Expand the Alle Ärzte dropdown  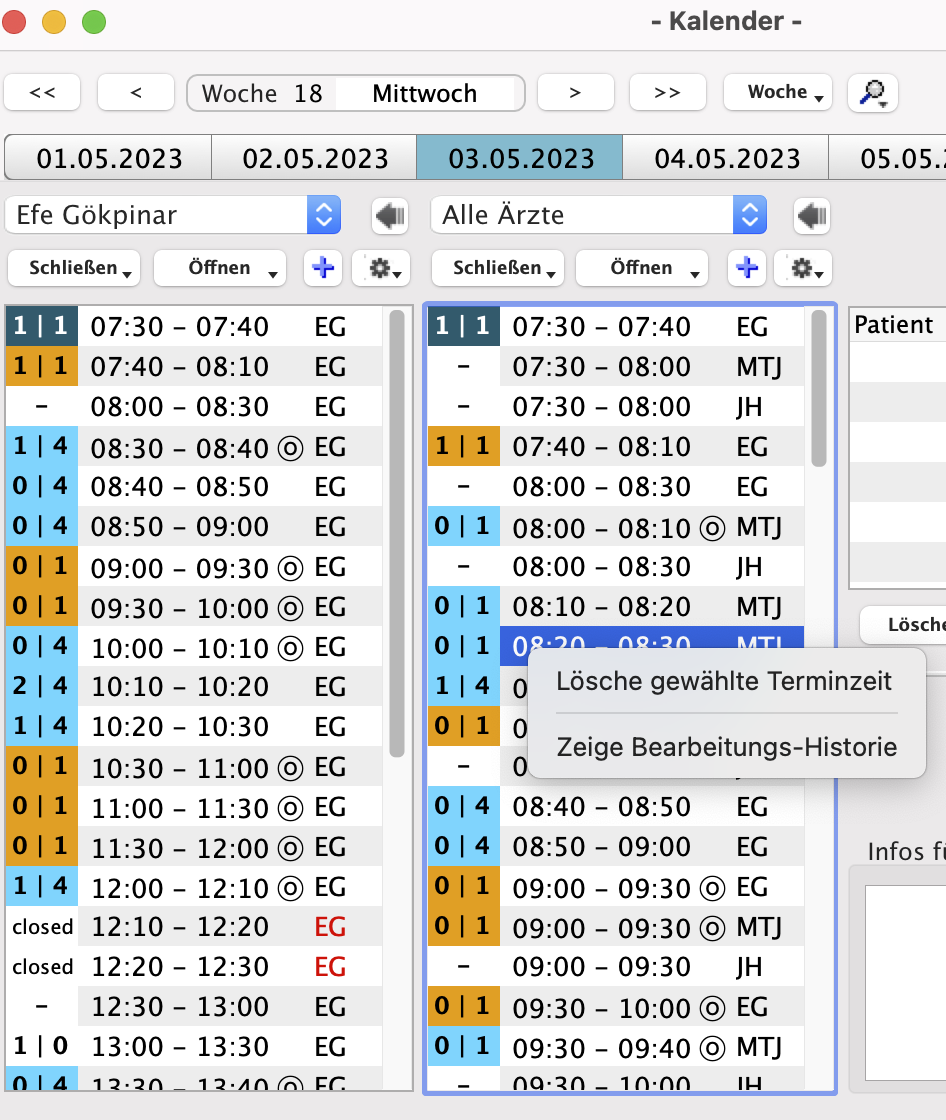click(x=748, y=215)
